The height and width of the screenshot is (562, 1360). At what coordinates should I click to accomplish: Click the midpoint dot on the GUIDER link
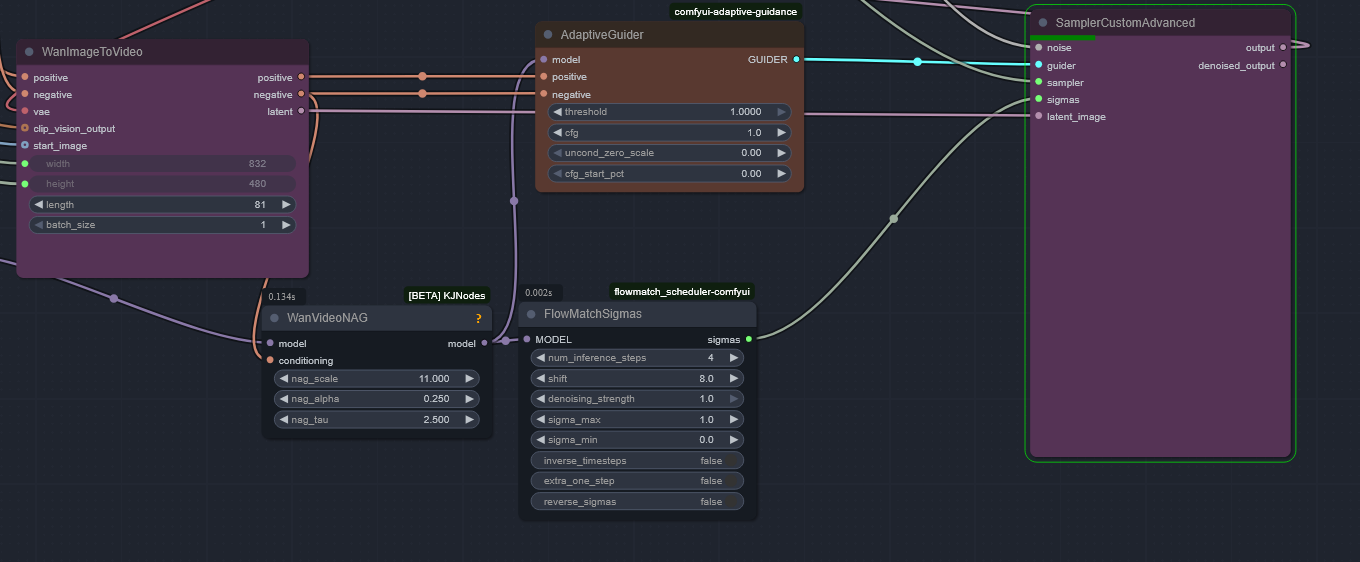[x=917, y=62]
